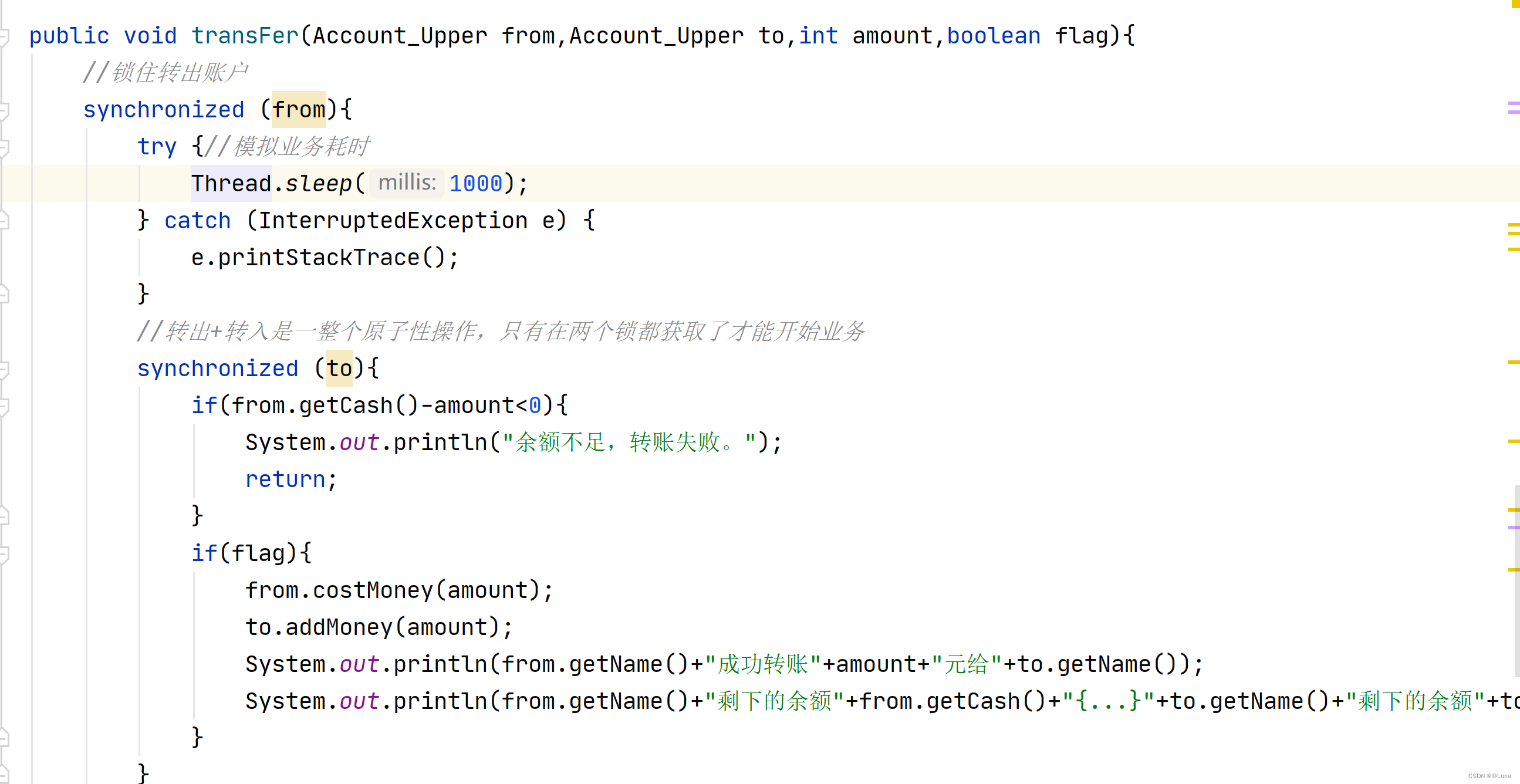Expand the folded {...} region in println string
Viewport: 1520px width, 784px height.
(1107, 701)
